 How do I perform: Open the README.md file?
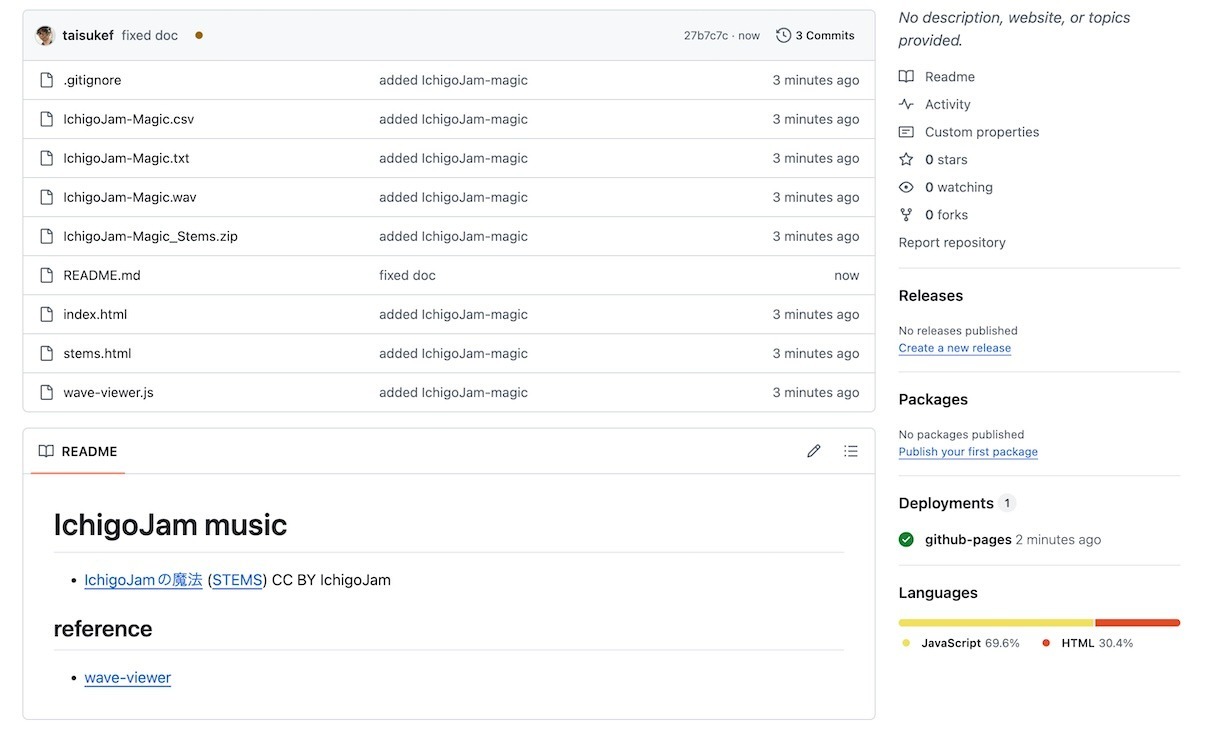[102, 275]
